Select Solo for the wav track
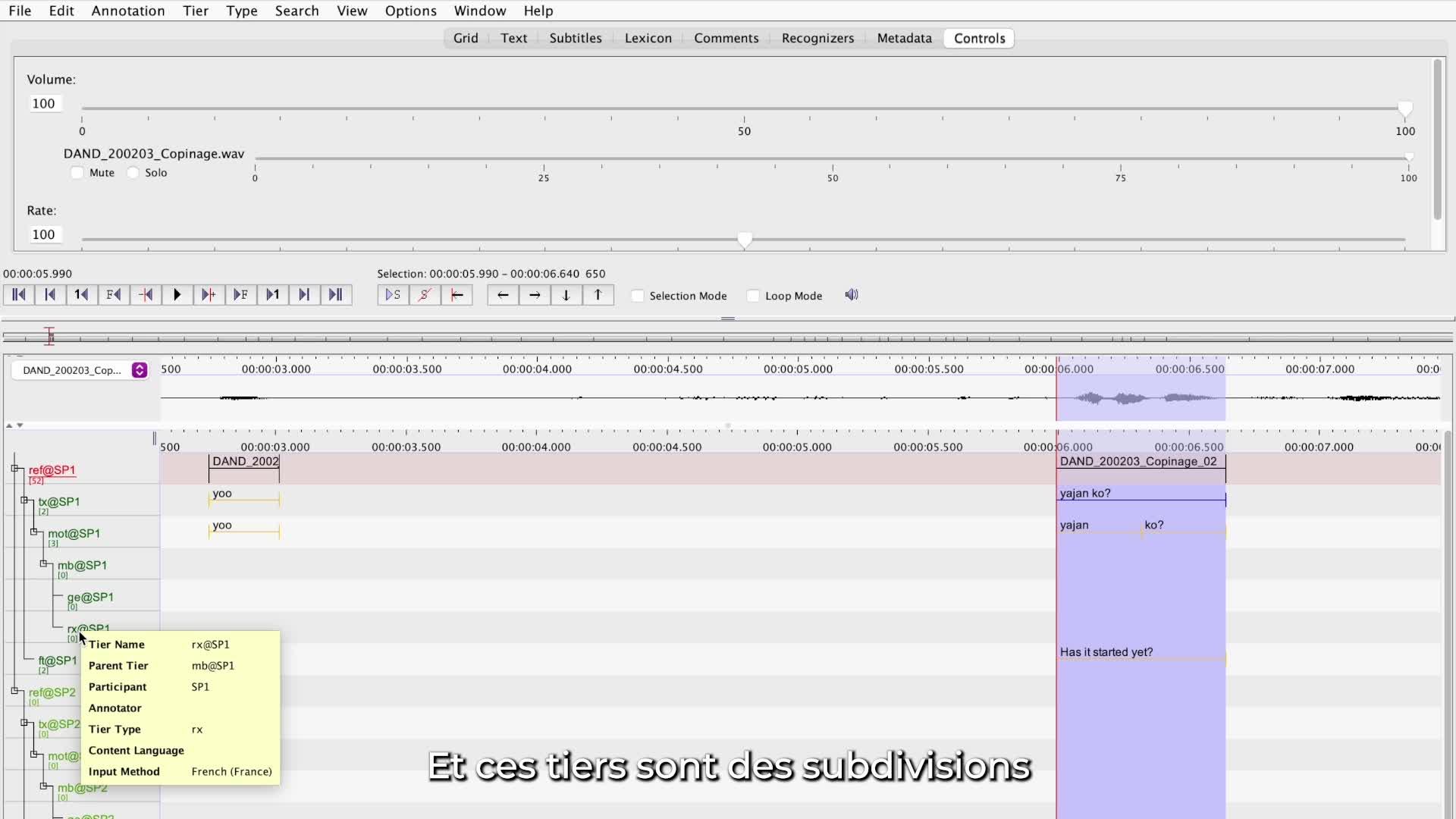Viewport: 1456px width, 819px height. 133,173
